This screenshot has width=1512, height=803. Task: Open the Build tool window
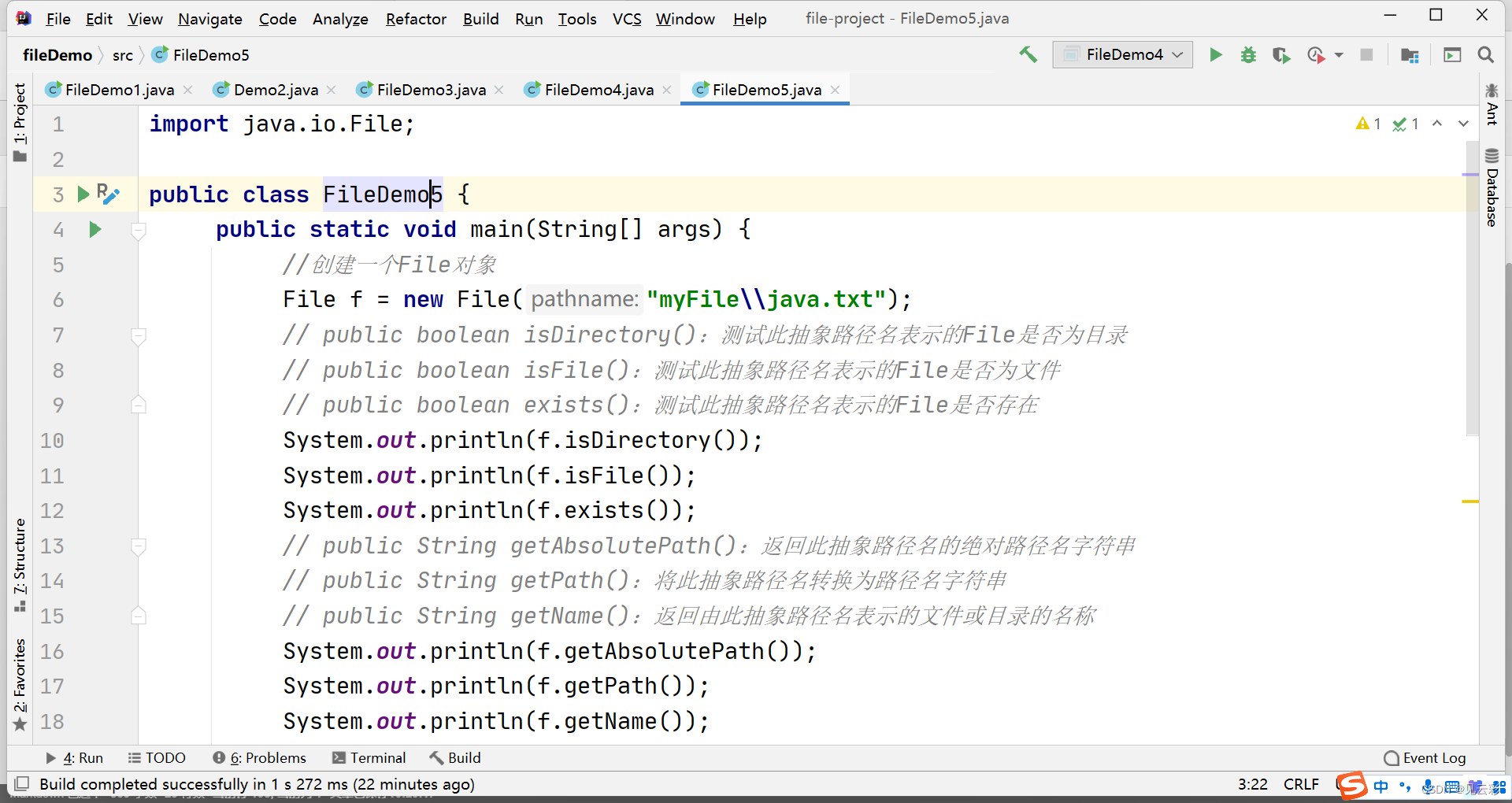[x=455, y=758]
